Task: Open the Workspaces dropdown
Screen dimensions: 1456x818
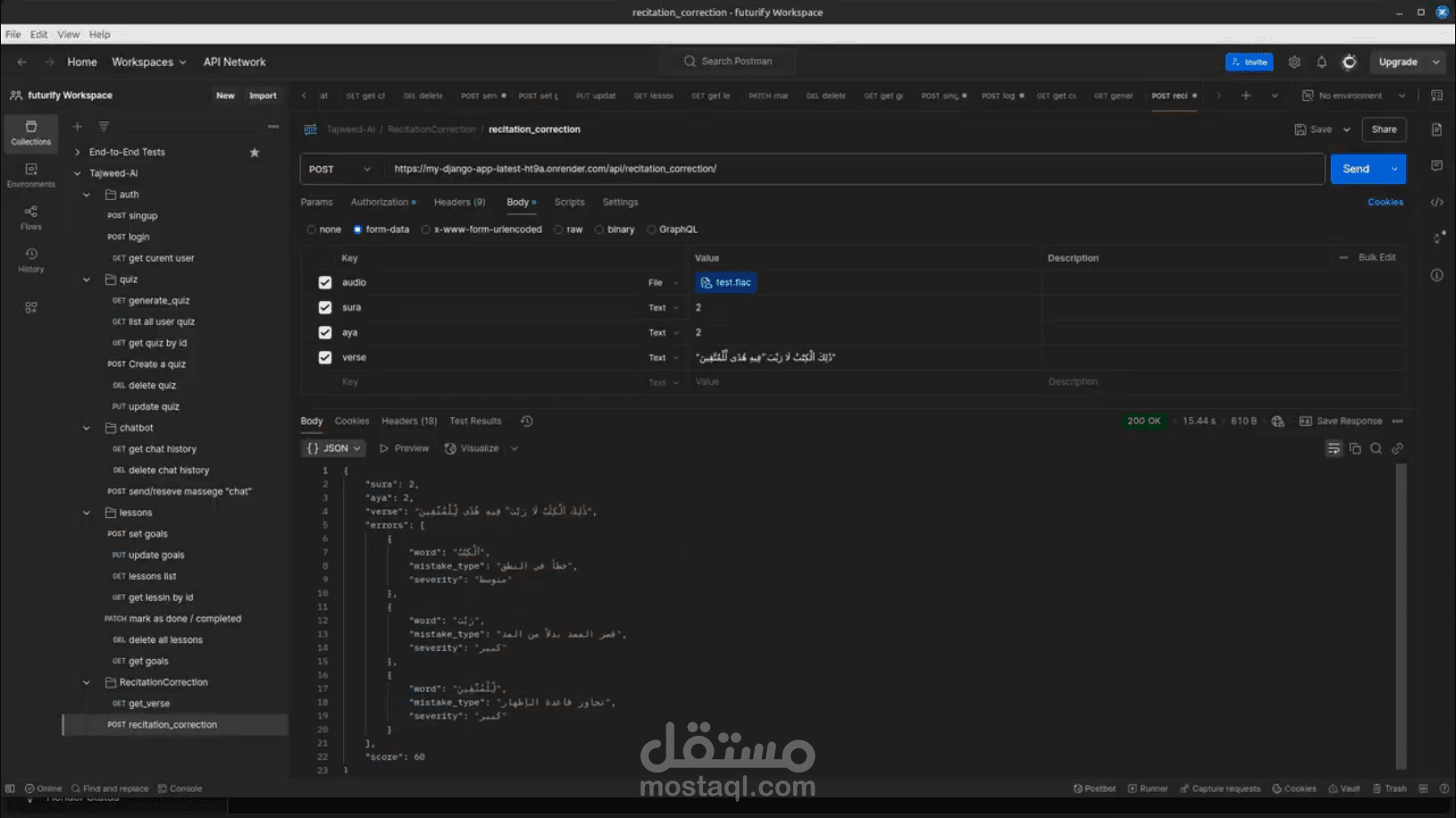Action: tap(149, 62)
